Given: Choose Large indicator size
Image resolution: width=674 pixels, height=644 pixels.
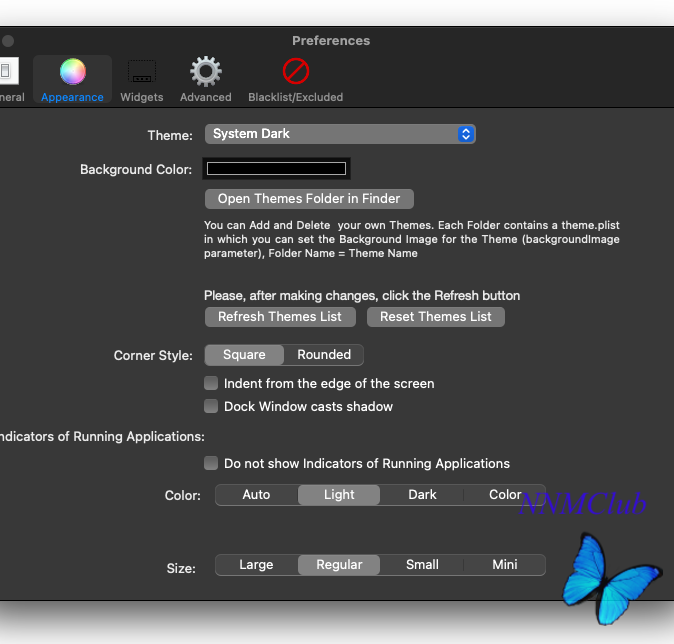Looking at the screenshot, I should click(x=256, y=564).
